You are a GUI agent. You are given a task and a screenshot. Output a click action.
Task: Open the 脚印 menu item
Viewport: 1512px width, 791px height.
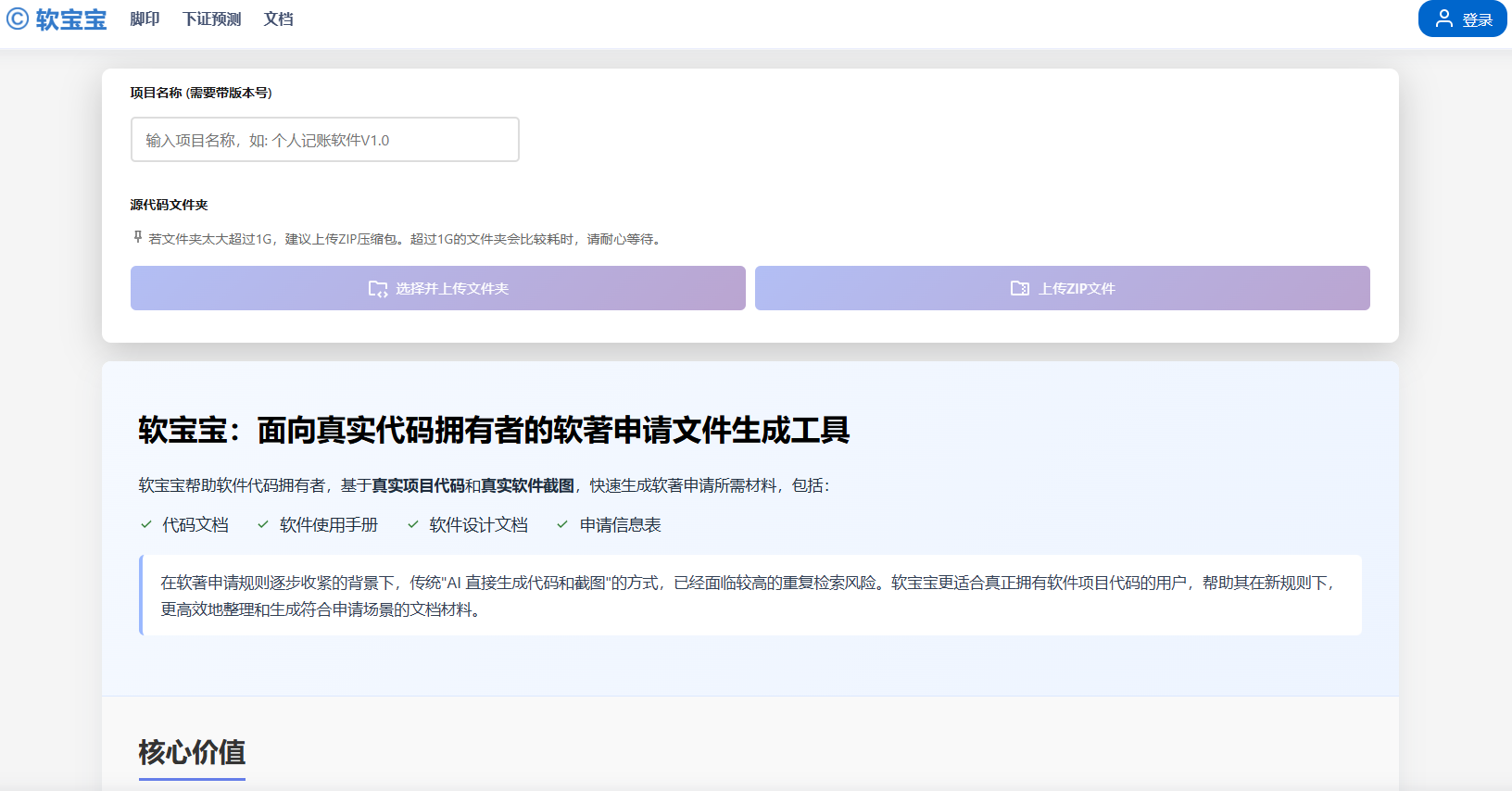[145, 19]
